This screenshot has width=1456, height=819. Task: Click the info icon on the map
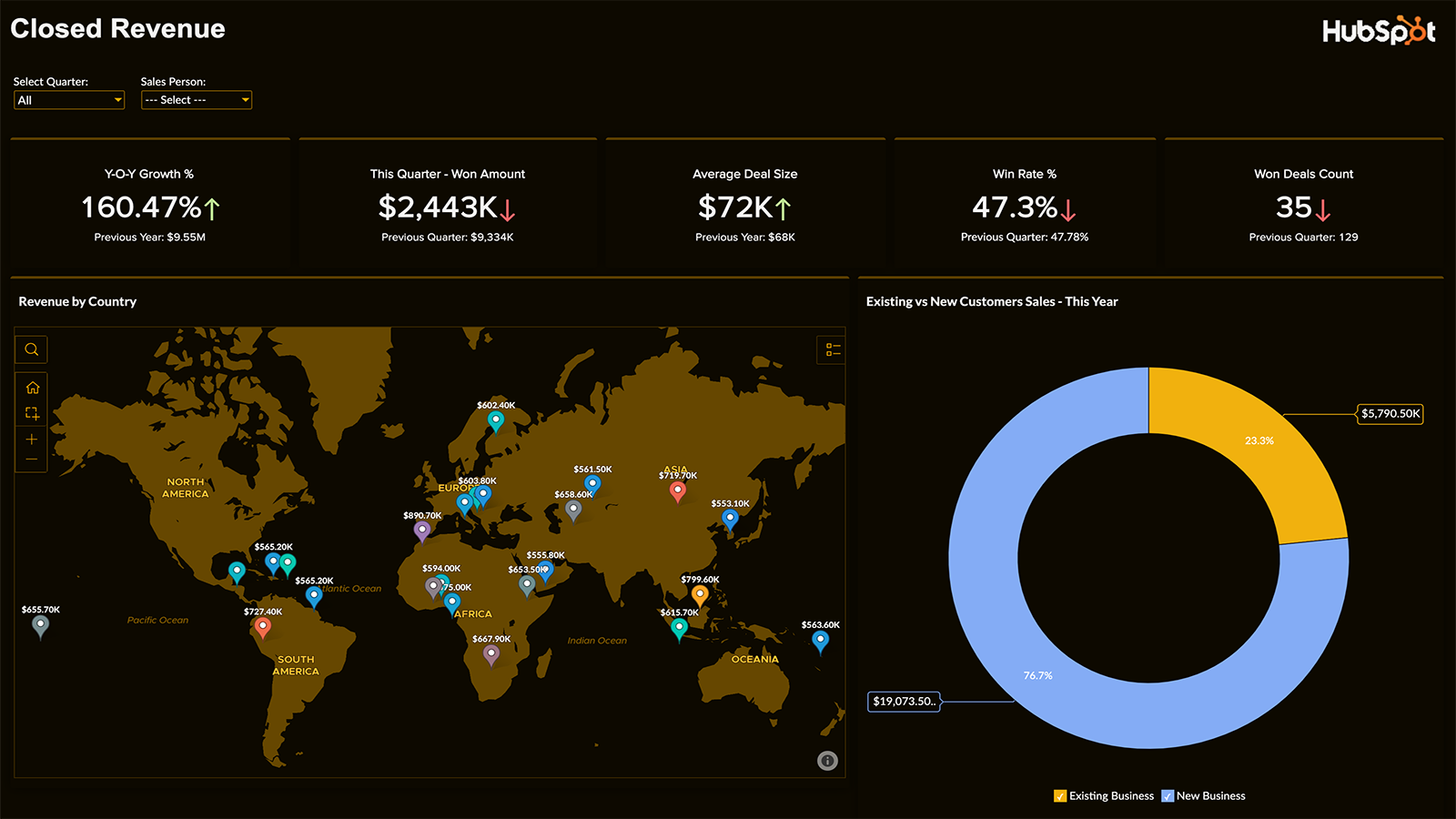[x=826, y=760]
